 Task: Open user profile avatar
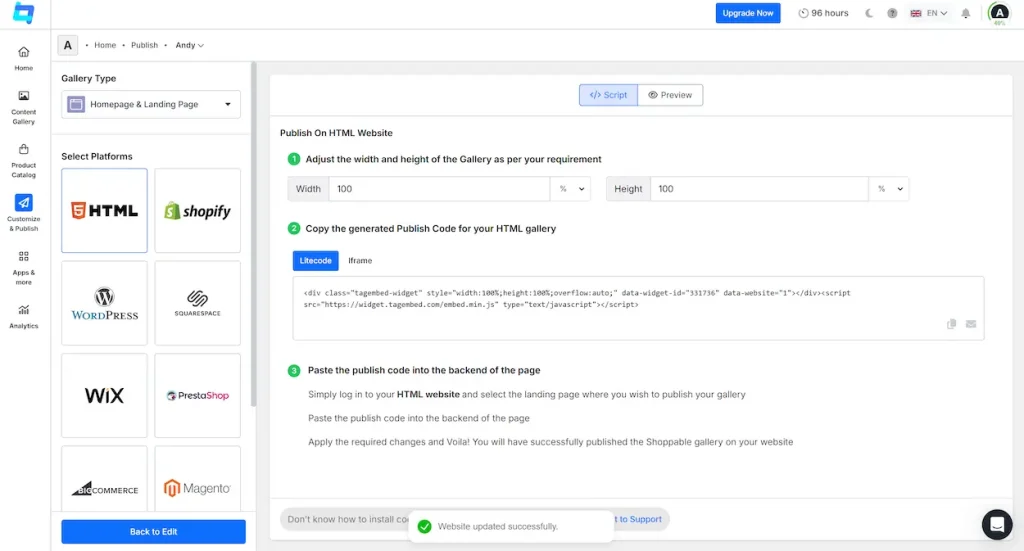point(999,13)
